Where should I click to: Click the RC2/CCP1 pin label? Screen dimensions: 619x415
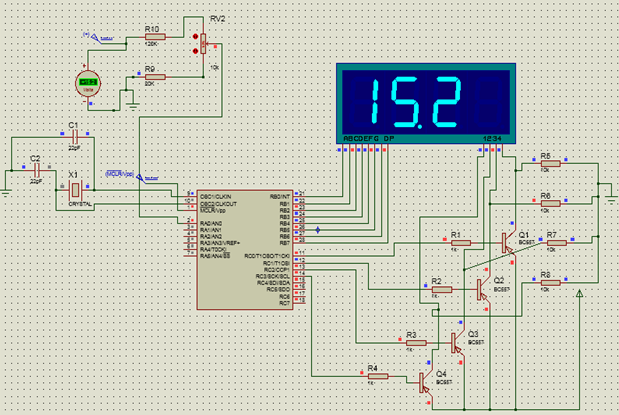277,270
